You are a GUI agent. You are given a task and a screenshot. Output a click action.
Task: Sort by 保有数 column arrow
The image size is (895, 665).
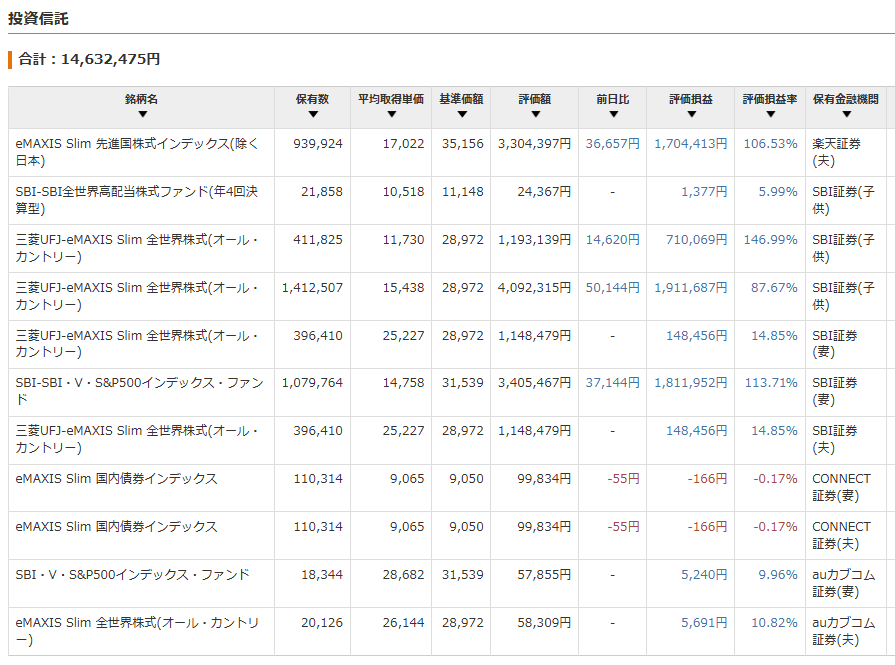coord(313,114)
